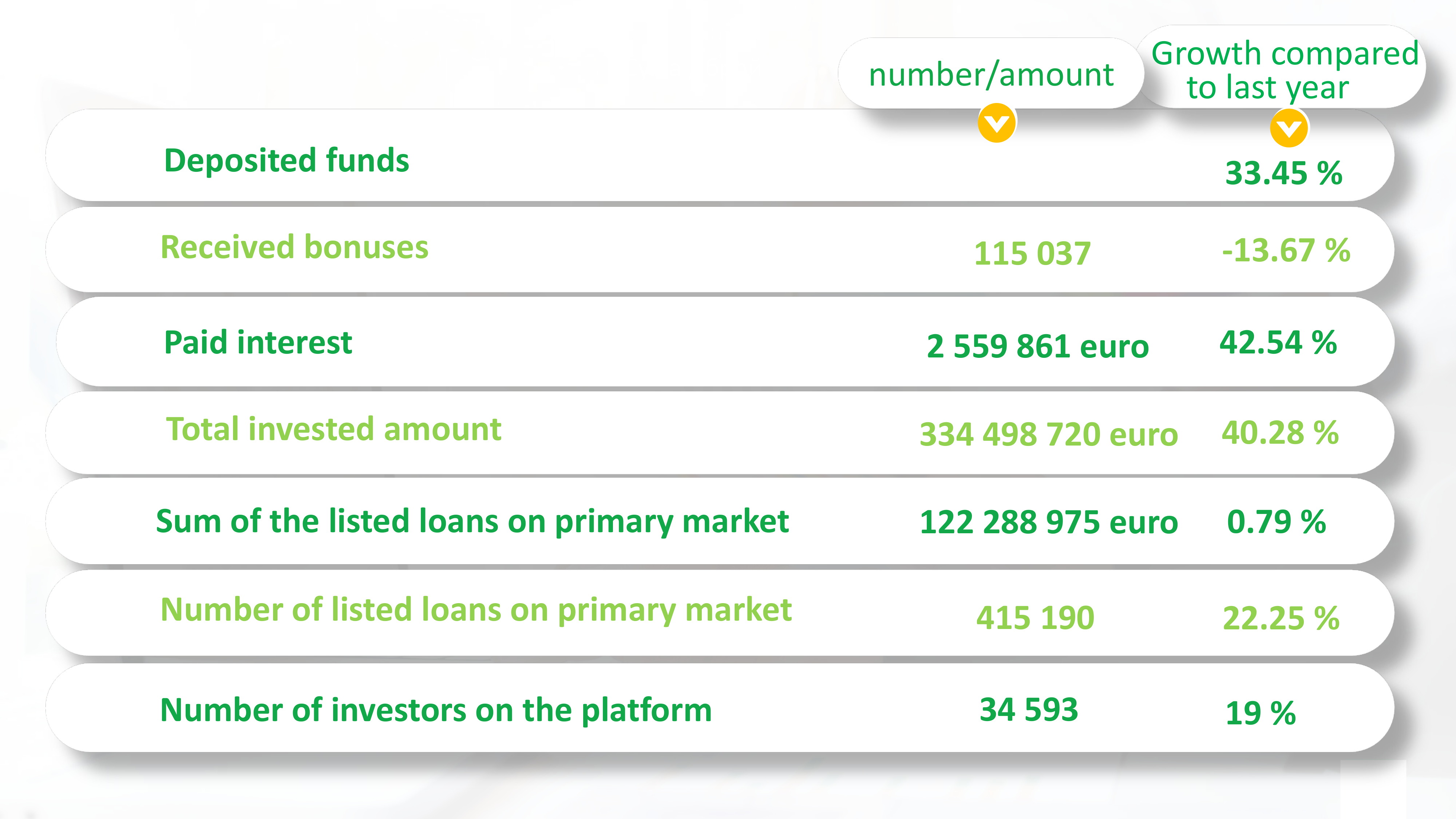Click the 2 559 861 euro amount
The width and height of the screenshot is (1456, 819).
(1038, 346)
